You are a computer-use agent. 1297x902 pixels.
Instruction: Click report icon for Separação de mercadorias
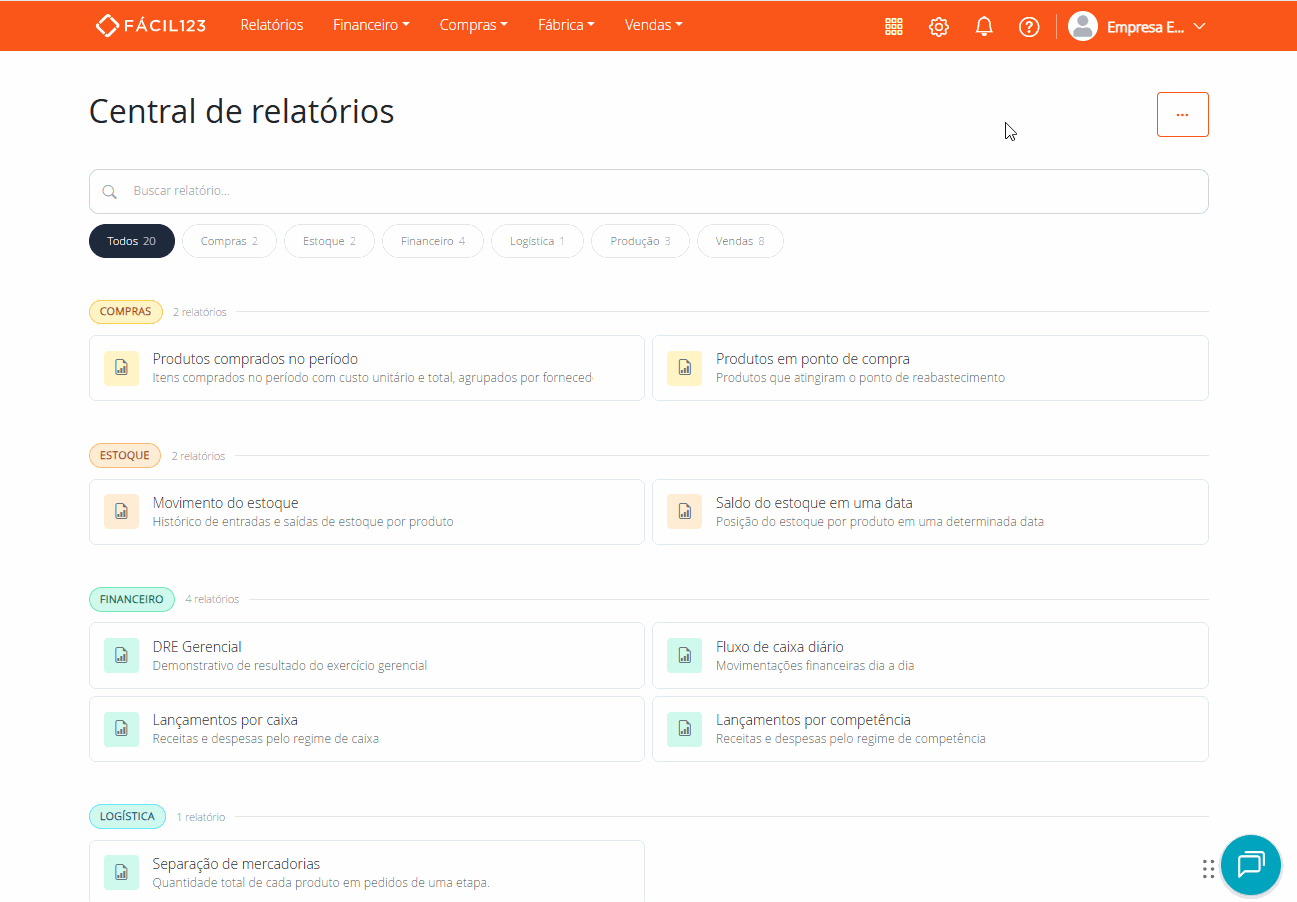click(121, 872)
